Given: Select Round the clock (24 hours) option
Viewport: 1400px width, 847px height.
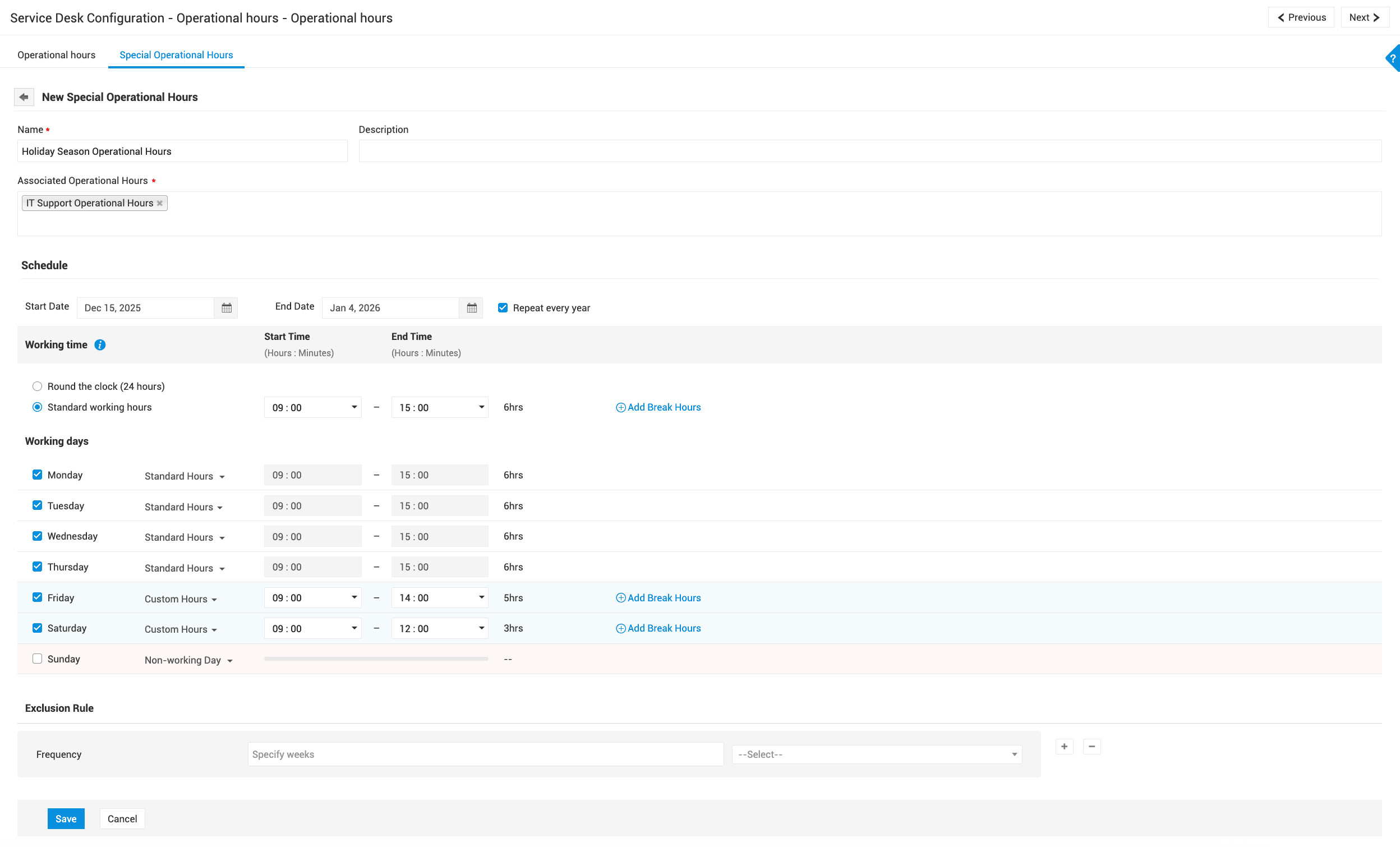Looking at the screenshot, I should pos(38,386).
